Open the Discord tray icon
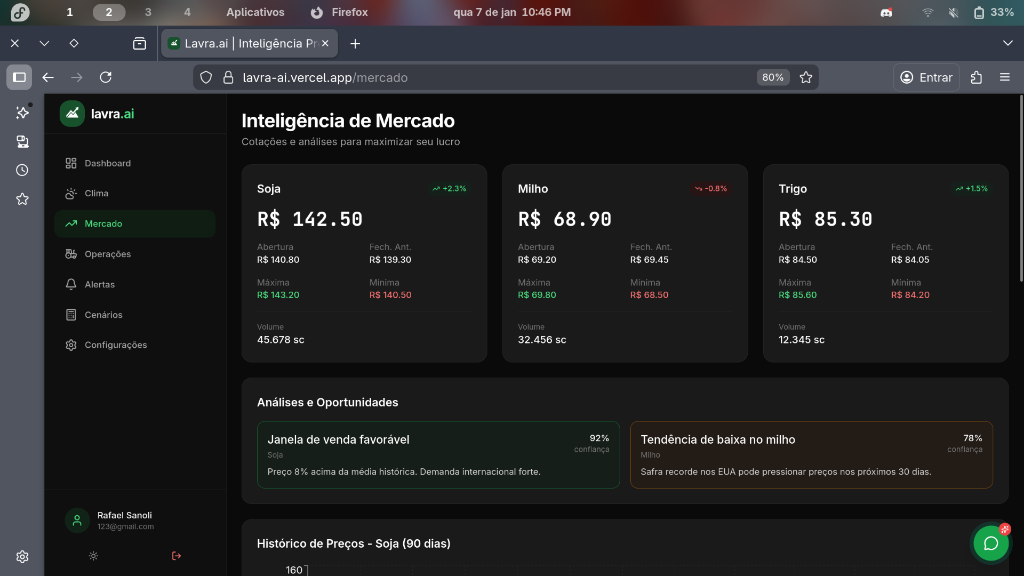This screenshot has height=576, width=1024. tap(886, 12)
